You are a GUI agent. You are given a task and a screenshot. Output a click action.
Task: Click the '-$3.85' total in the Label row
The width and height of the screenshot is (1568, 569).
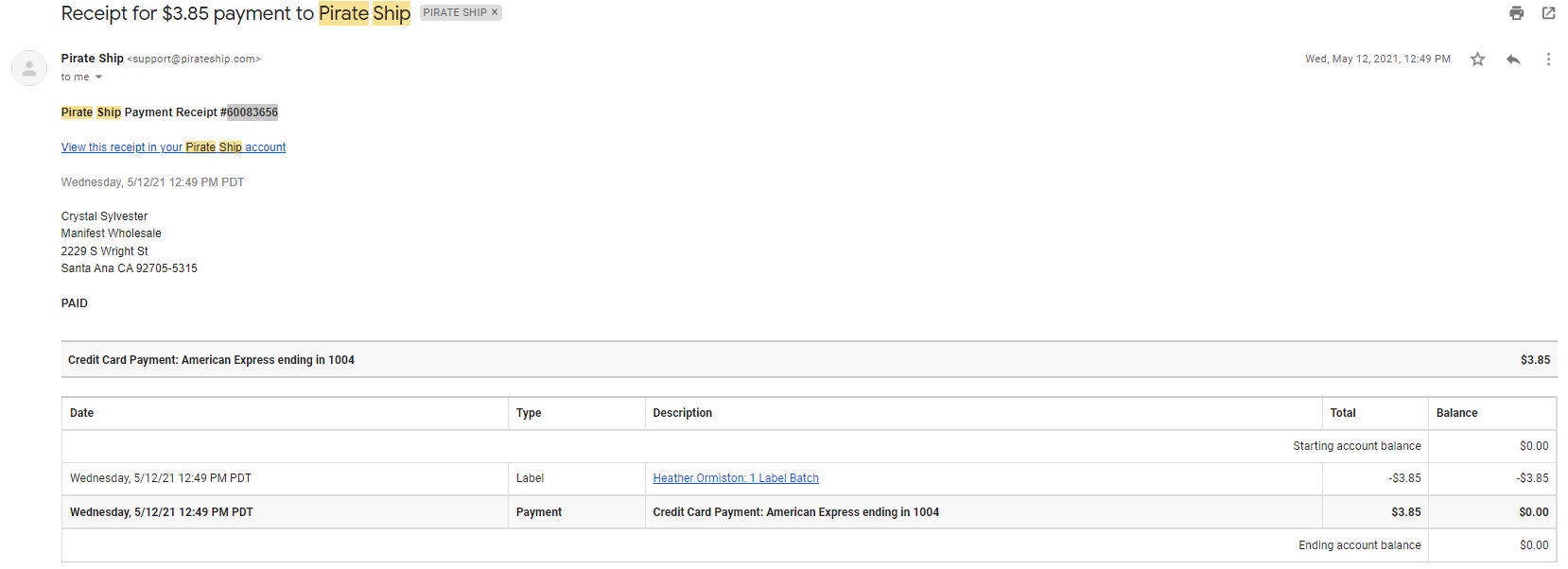pyautogui.click(x=1404, y=478)
